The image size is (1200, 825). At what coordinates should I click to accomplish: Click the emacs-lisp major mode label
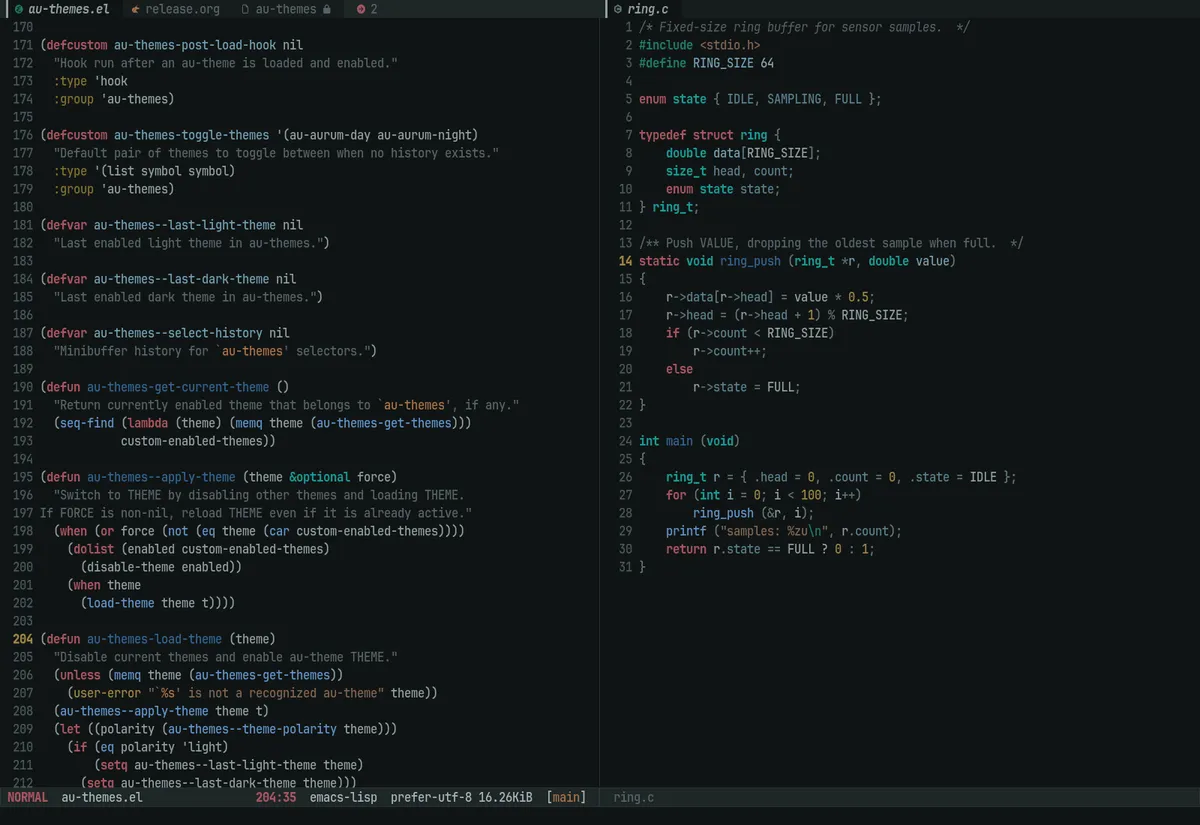point(343,797)
